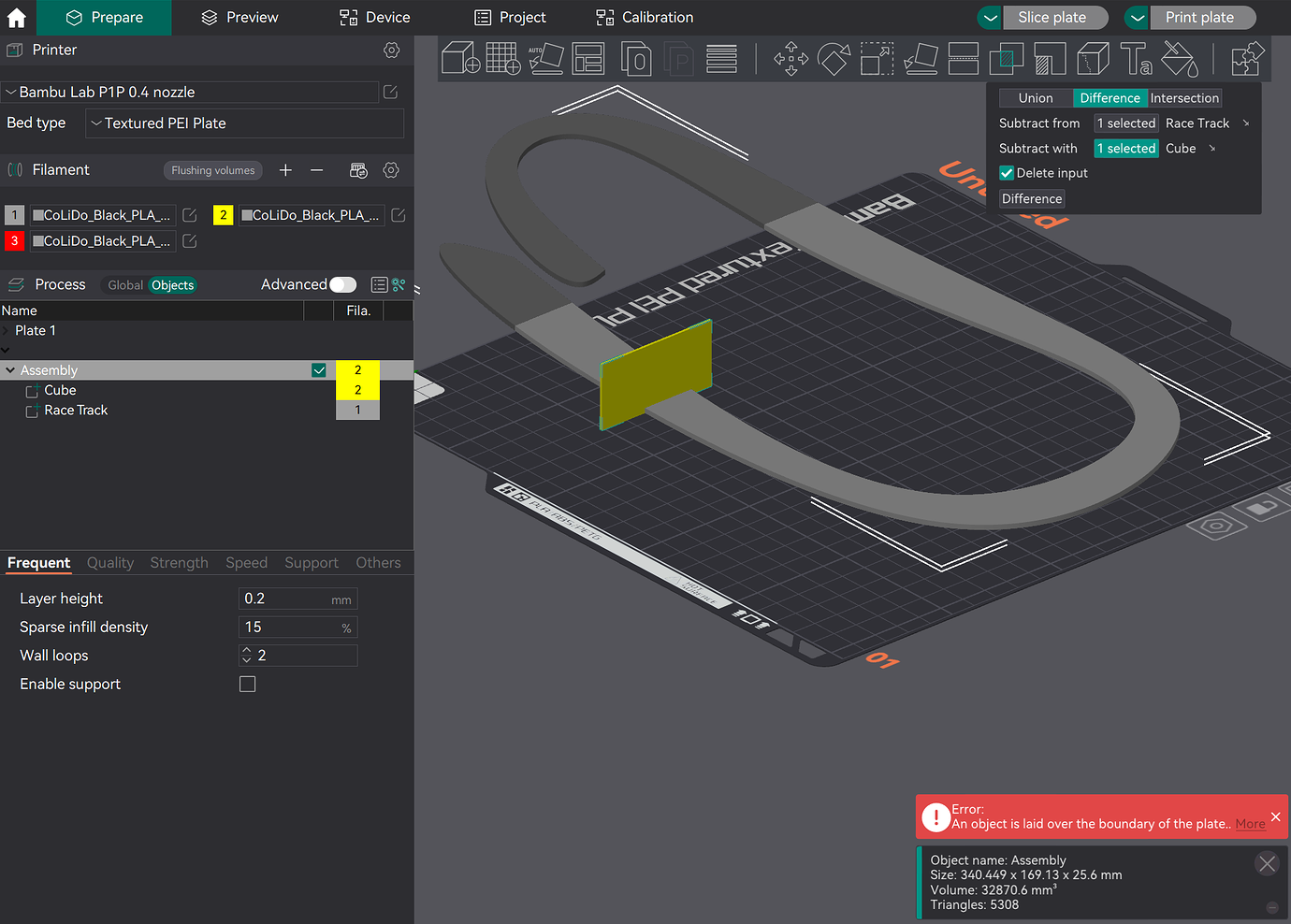Toggle the Delete input checkbox
This screenshot has height=924, width=1291.
click(1007, 173)
